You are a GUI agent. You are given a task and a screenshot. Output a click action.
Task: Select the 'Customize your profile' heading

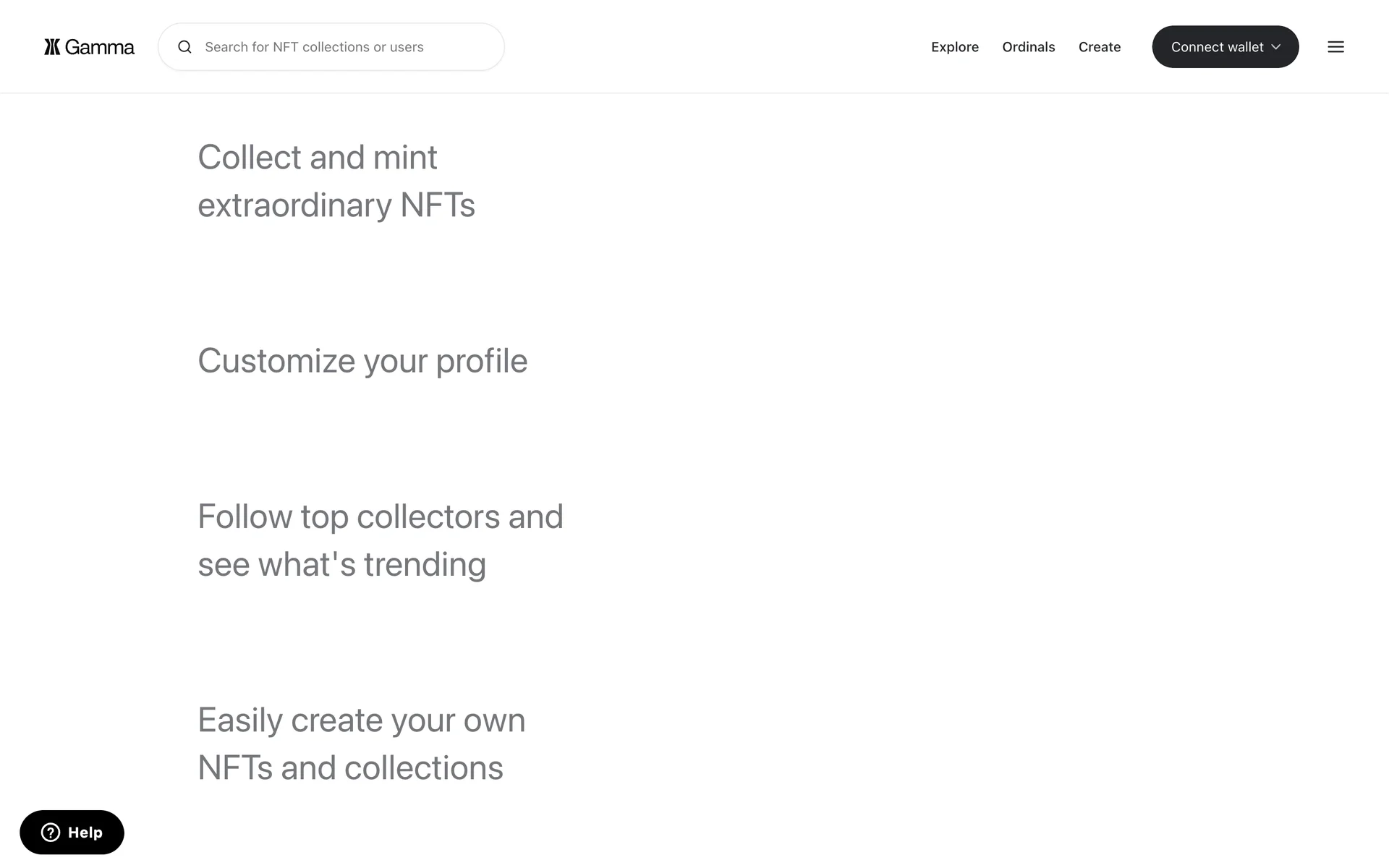tap(362, 360)
